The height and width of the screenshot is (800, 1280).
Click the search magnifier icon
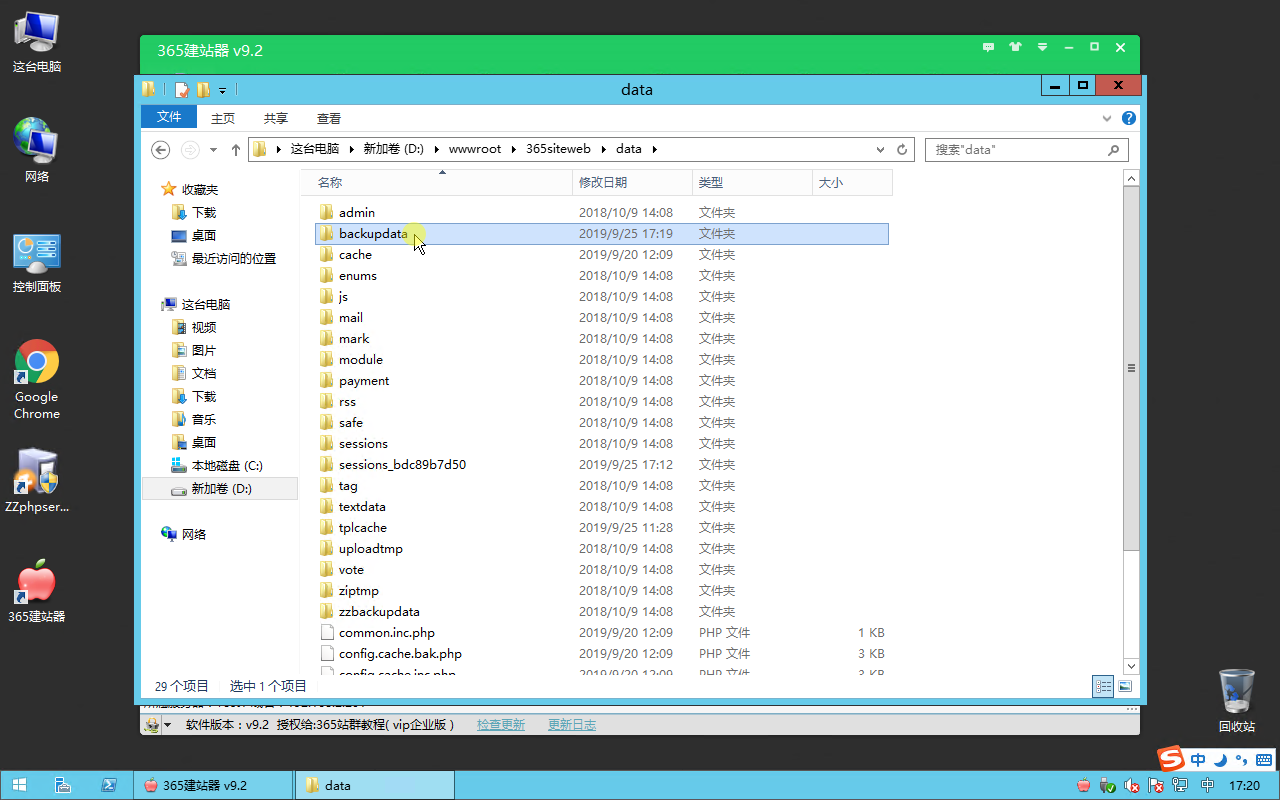tap(1114, 150)
